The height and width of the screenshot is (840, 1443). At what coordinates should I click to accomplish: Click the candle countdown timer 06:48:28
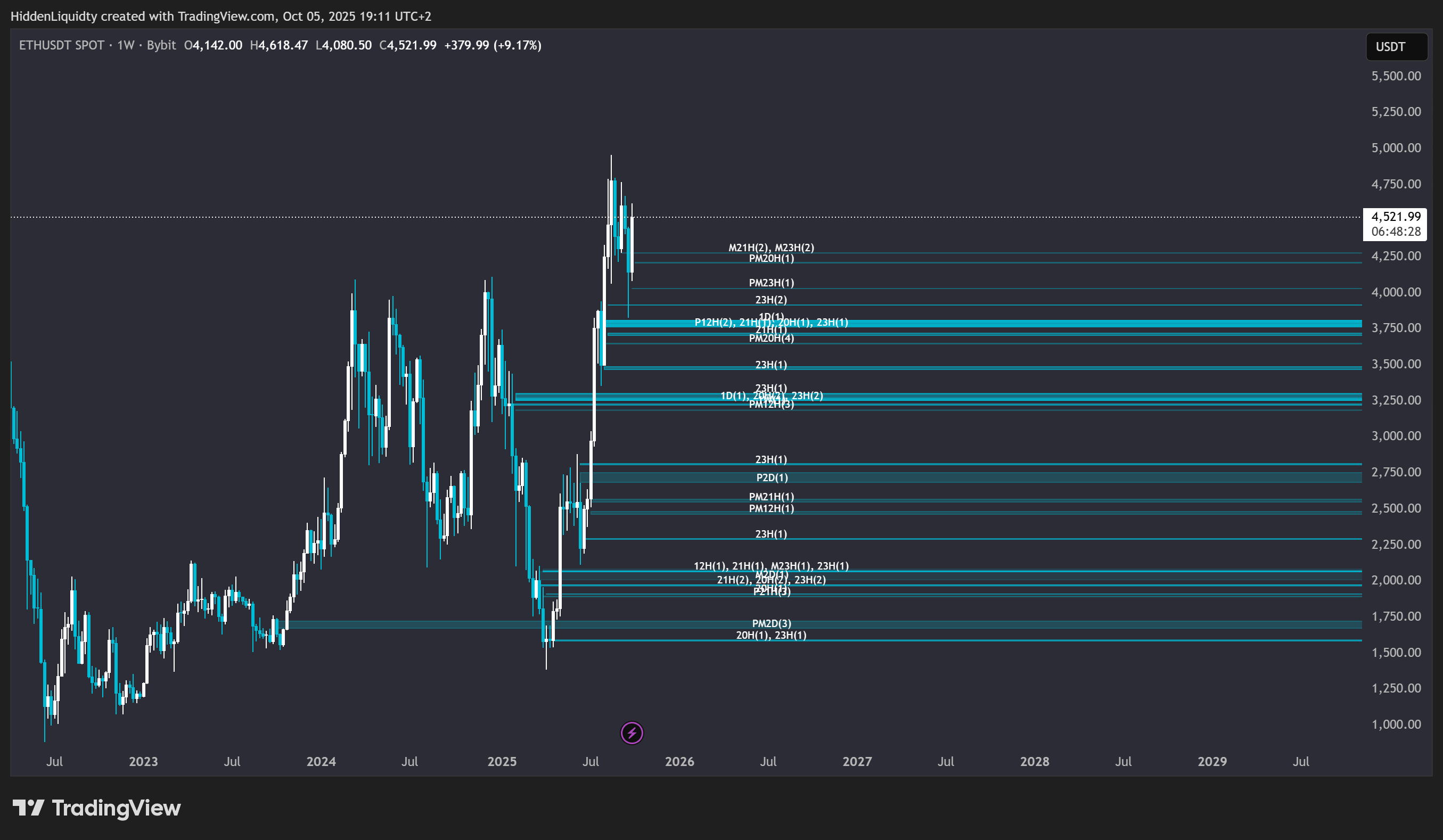coord(1396,232)
